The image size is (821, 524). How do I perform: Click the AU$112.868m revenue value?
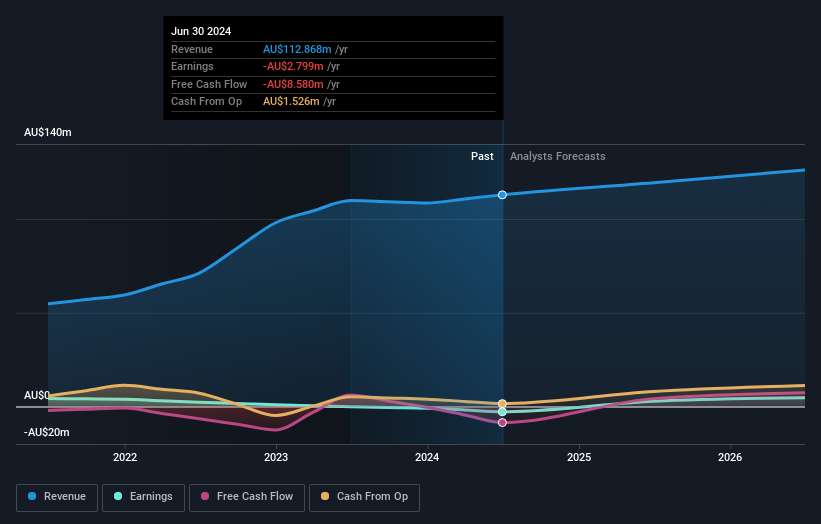click(x=297, y=49)
